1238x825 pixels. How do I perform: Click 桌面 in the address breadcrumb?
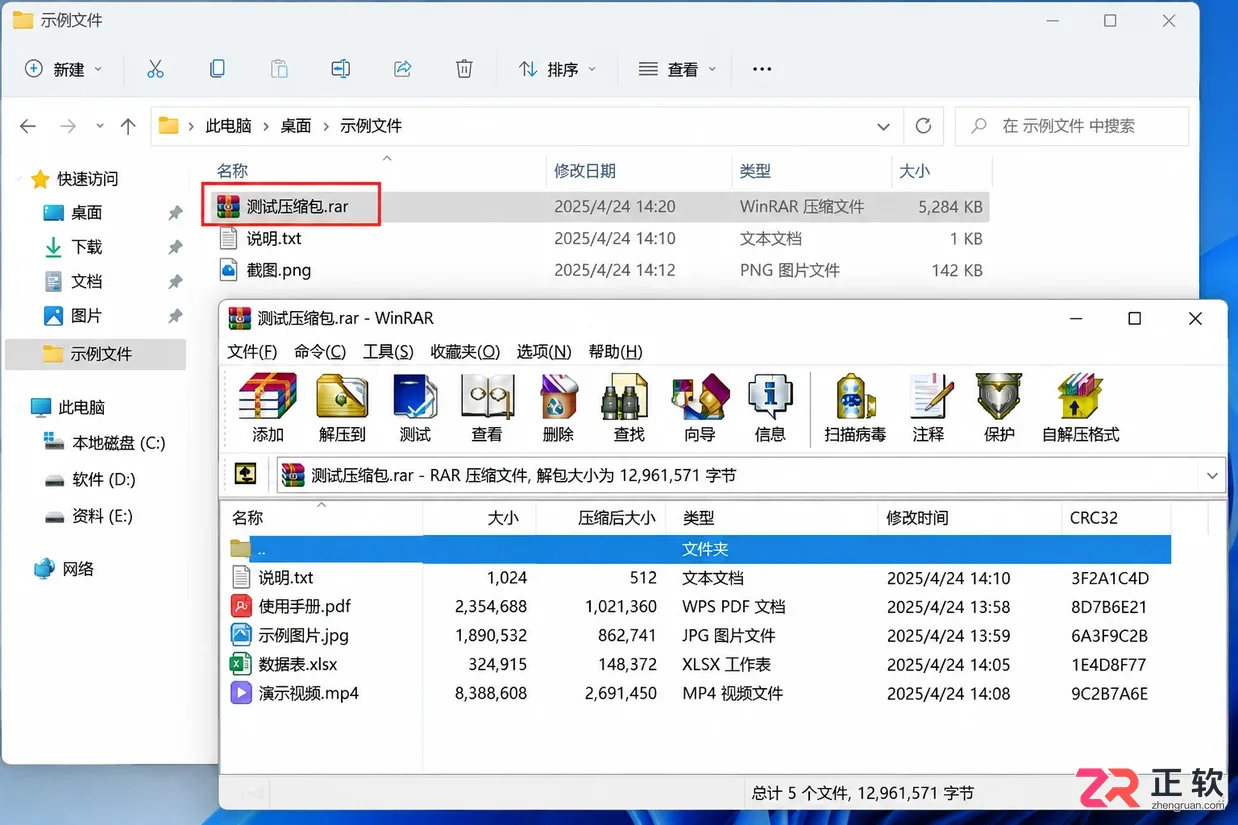pos(296,126)
